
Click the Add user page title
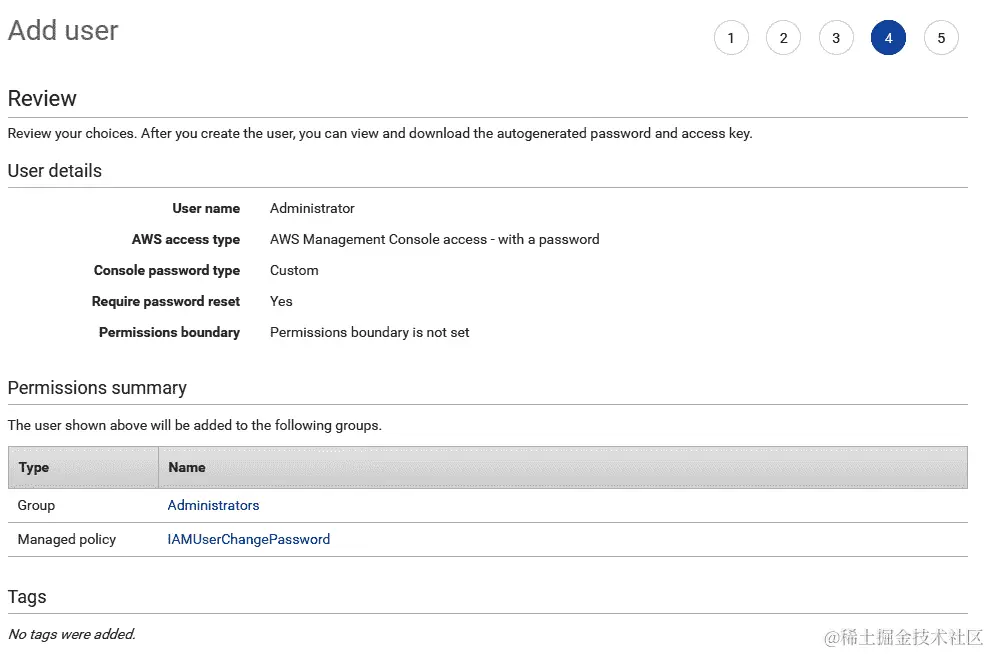63,31
